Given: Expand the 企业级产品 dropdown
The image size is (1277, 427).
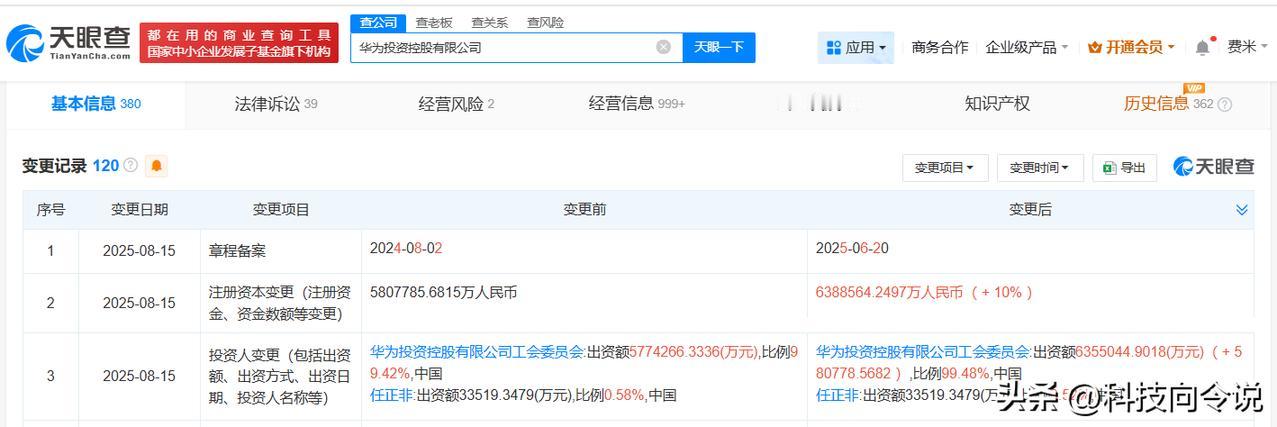Looking at the screenshot, I should point(1027,47).
